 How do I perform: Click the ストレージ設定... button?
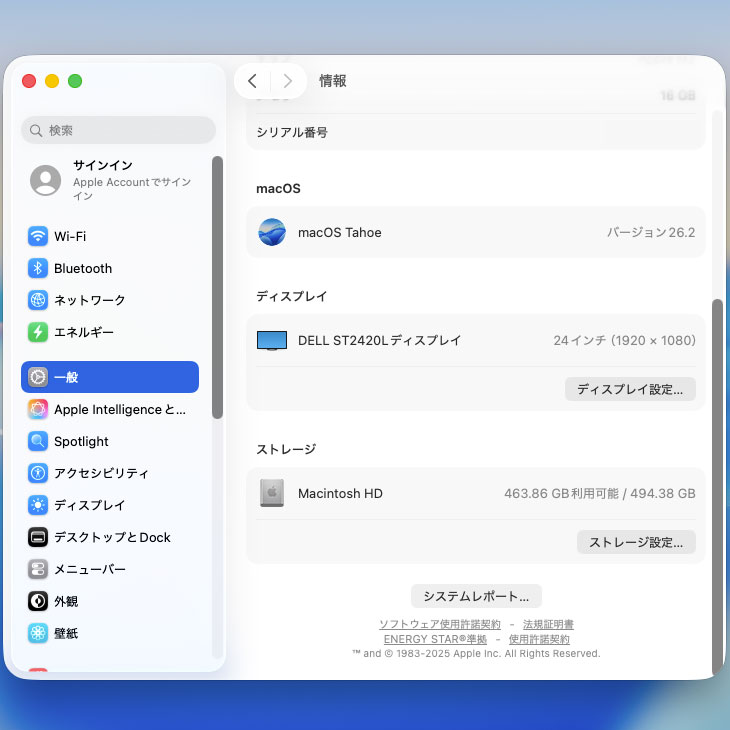coord(636,542)
